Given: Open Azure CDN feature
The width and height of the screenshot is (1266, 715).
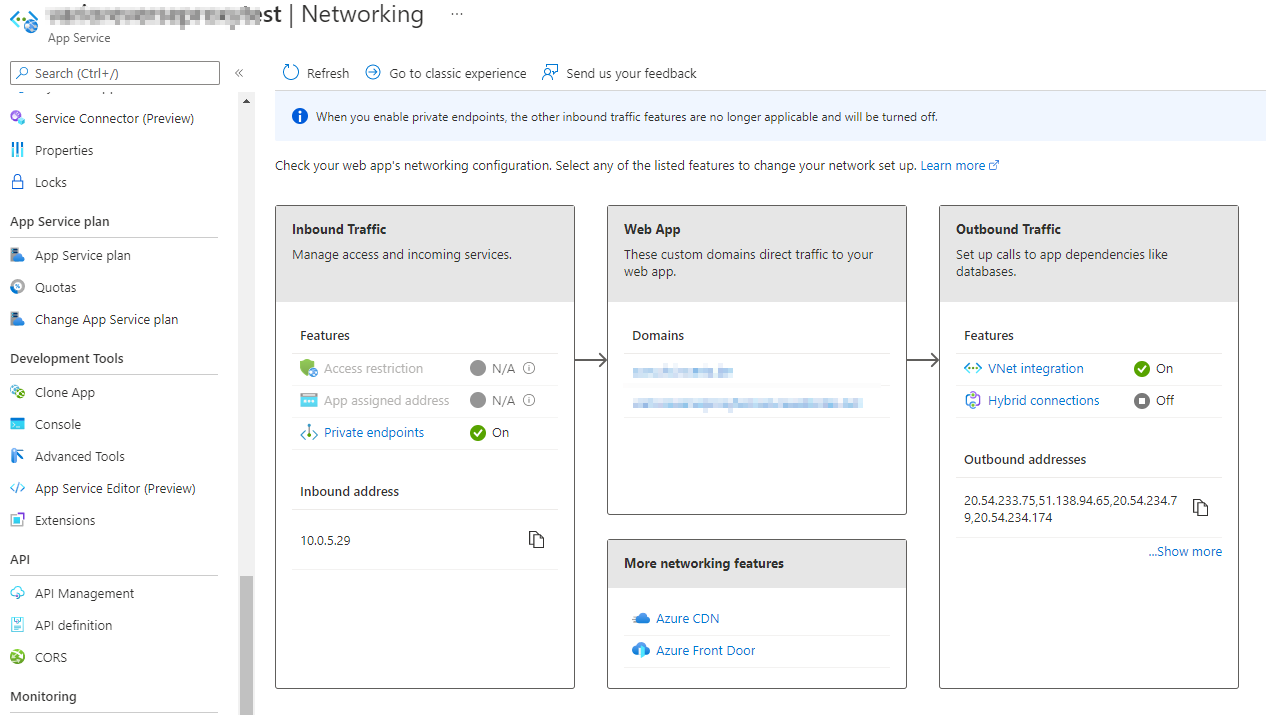Looking at the screenshot, I should tap(687, 618).
